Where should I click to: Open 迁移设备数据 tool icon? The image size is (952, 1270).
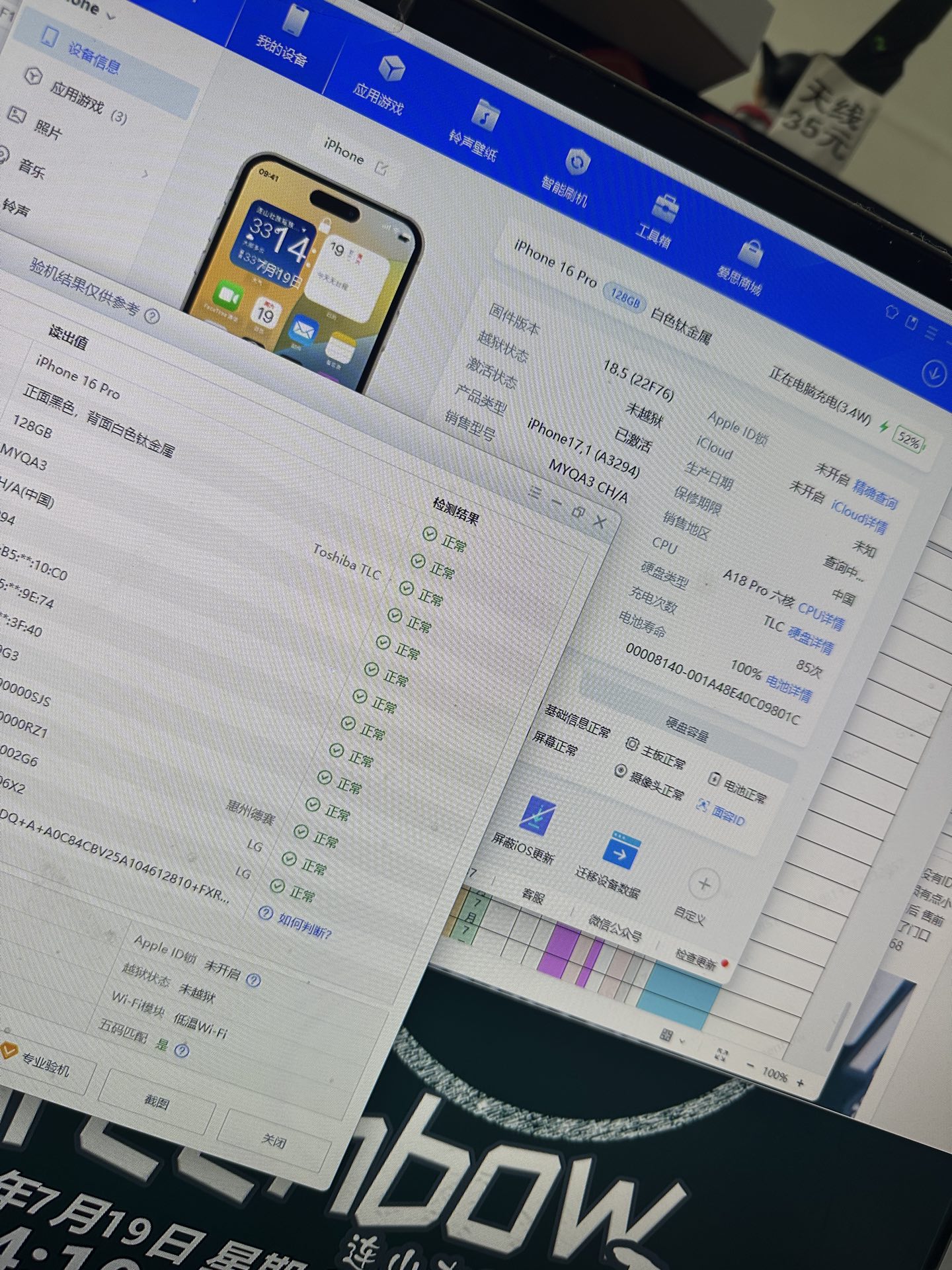[x=622, y=851]
